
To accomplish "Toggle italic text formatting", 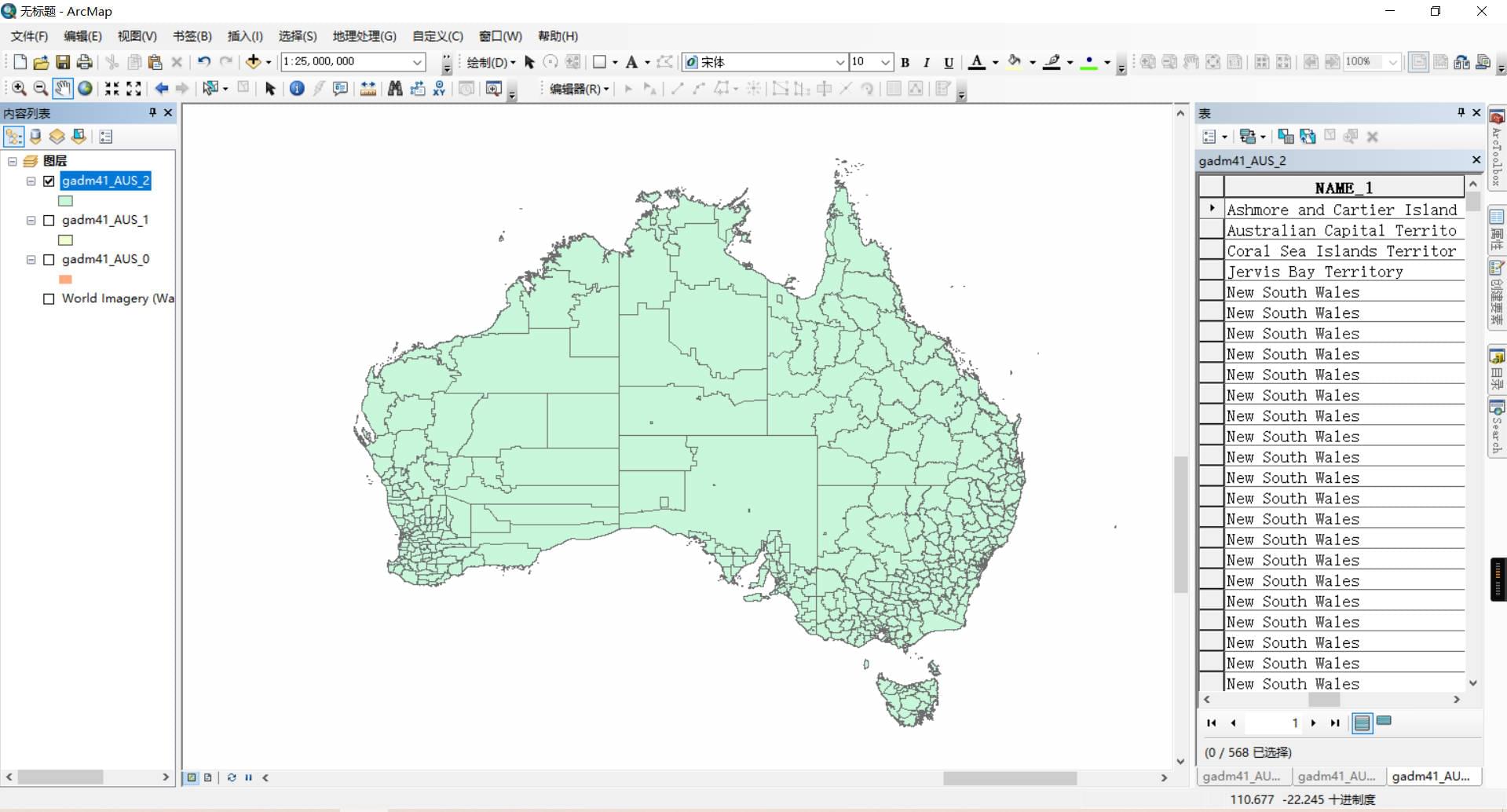I will click(x=927, y=62).
